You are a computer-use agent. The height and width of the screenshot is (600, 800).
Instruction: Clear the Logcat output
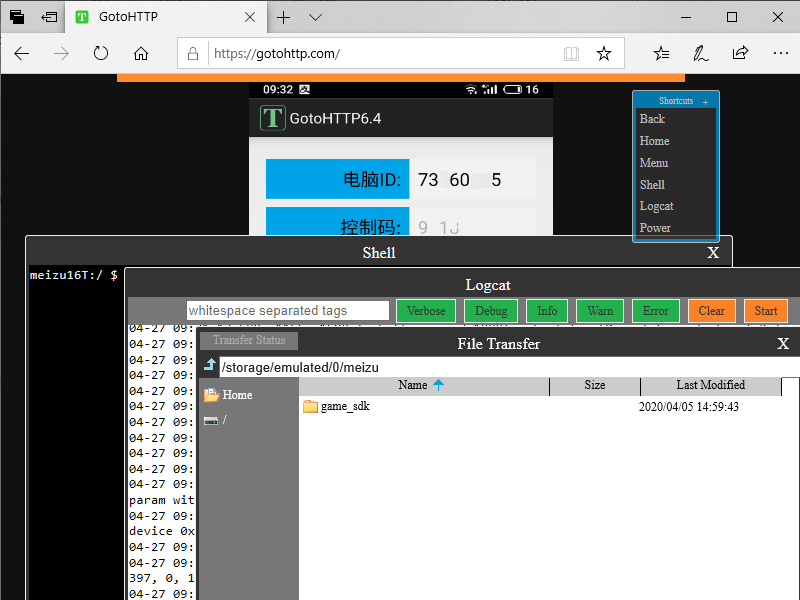click(x=712, y=311)
